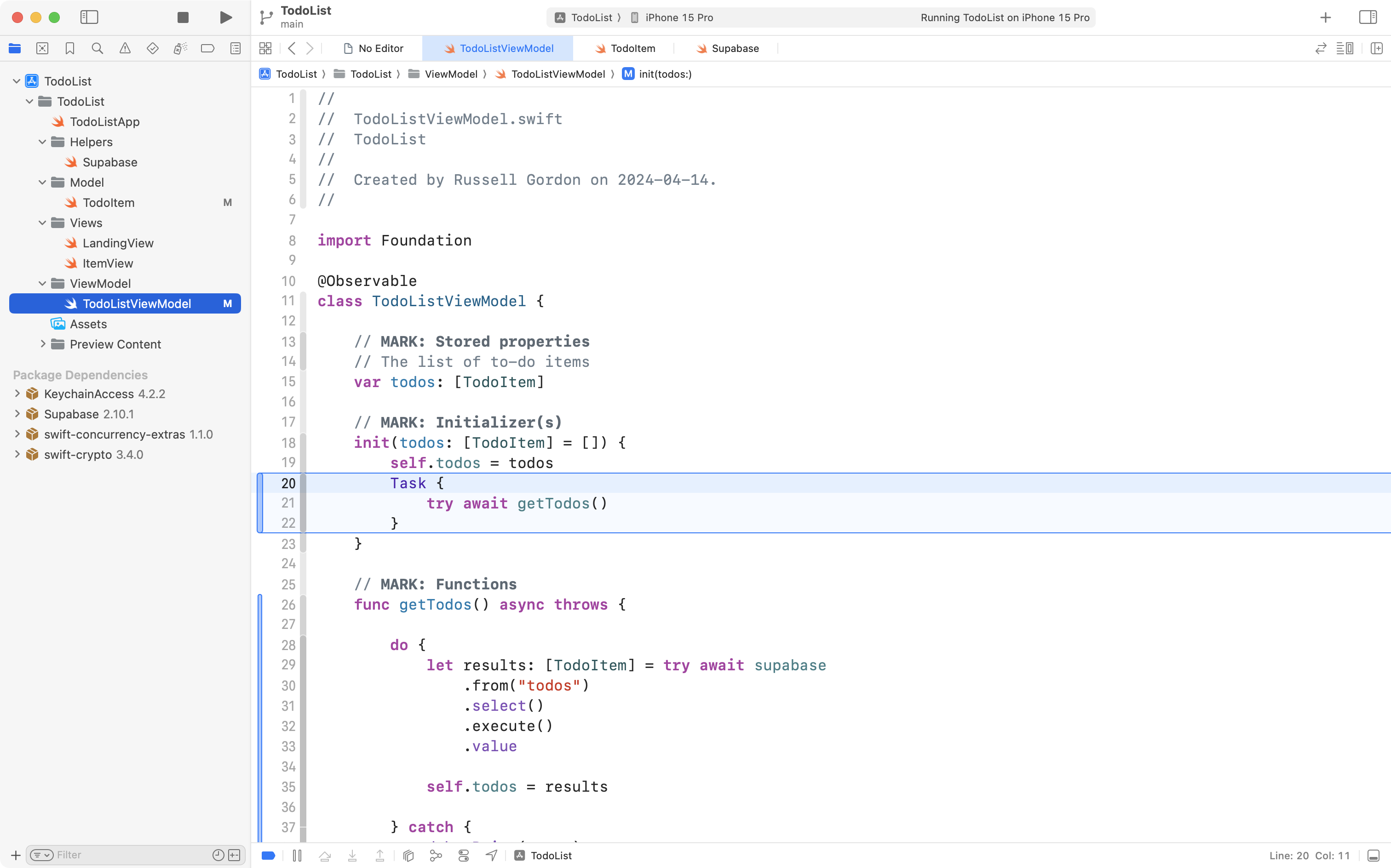Image resolution: width=1391 pixels, height=868 pixels.
Task: Open the Environment Overrides popover
Action: pyautogui.click(x=463, y=856)
